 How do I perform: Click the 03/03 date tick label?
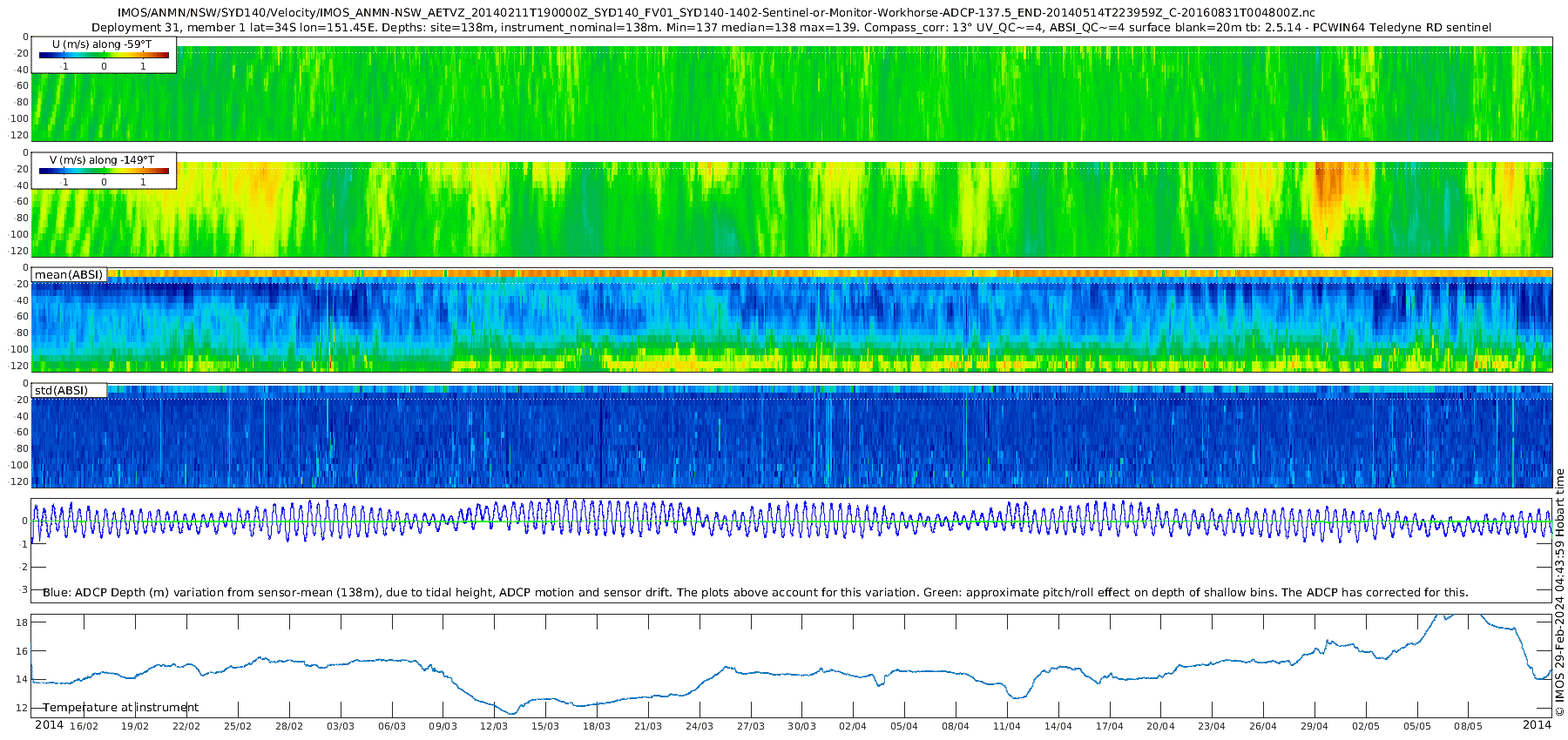click(341, 726)
